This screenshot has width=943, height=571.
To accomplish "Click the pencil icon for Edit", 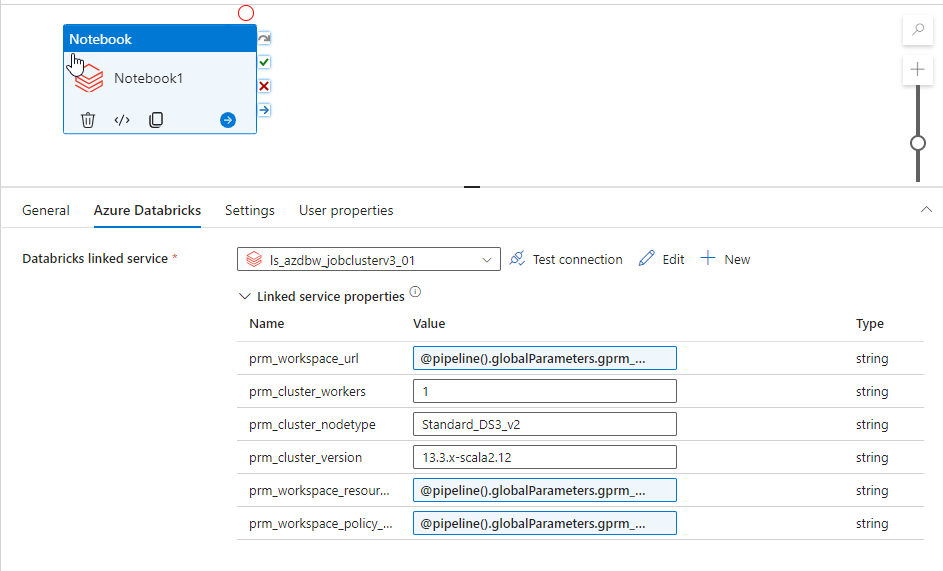I will click(x=647, y=259).
